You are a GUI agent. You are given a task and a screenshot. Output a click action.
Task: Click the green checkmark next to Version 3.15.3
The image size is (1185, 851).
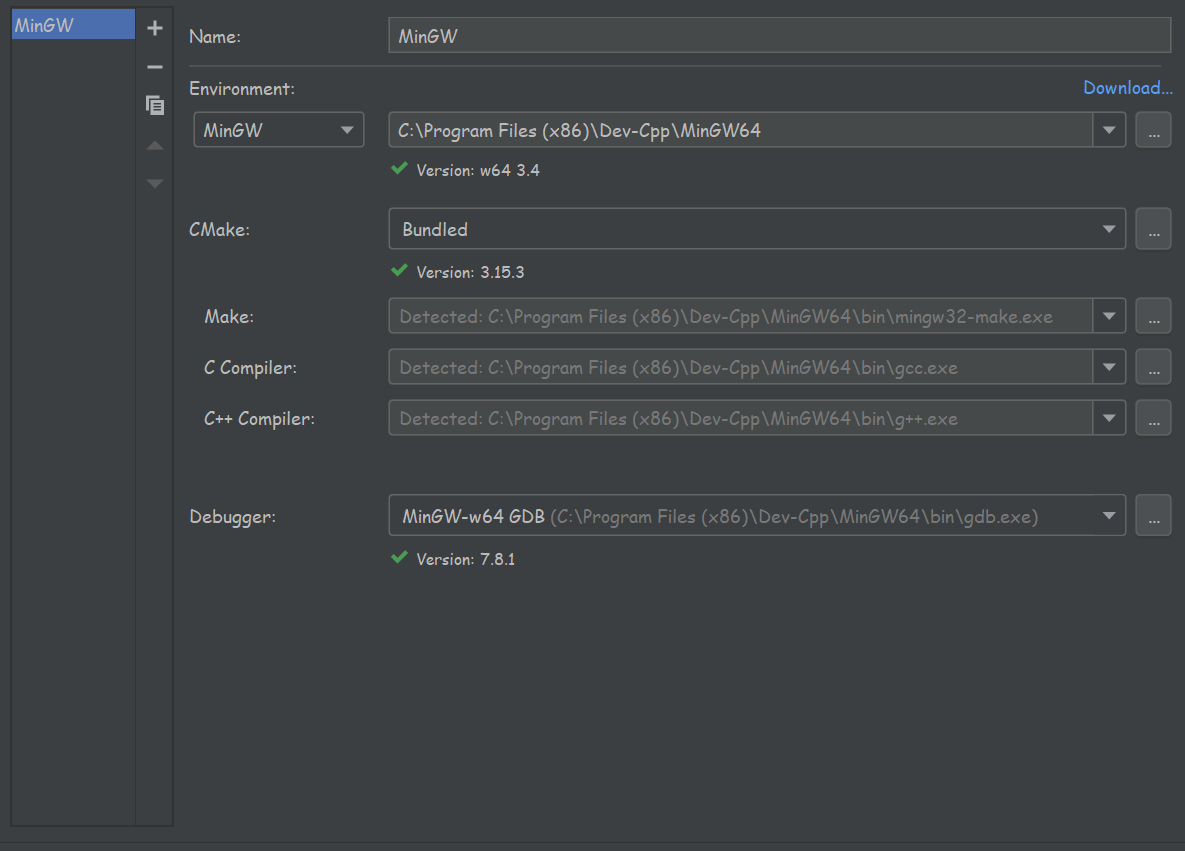point(399,271)
